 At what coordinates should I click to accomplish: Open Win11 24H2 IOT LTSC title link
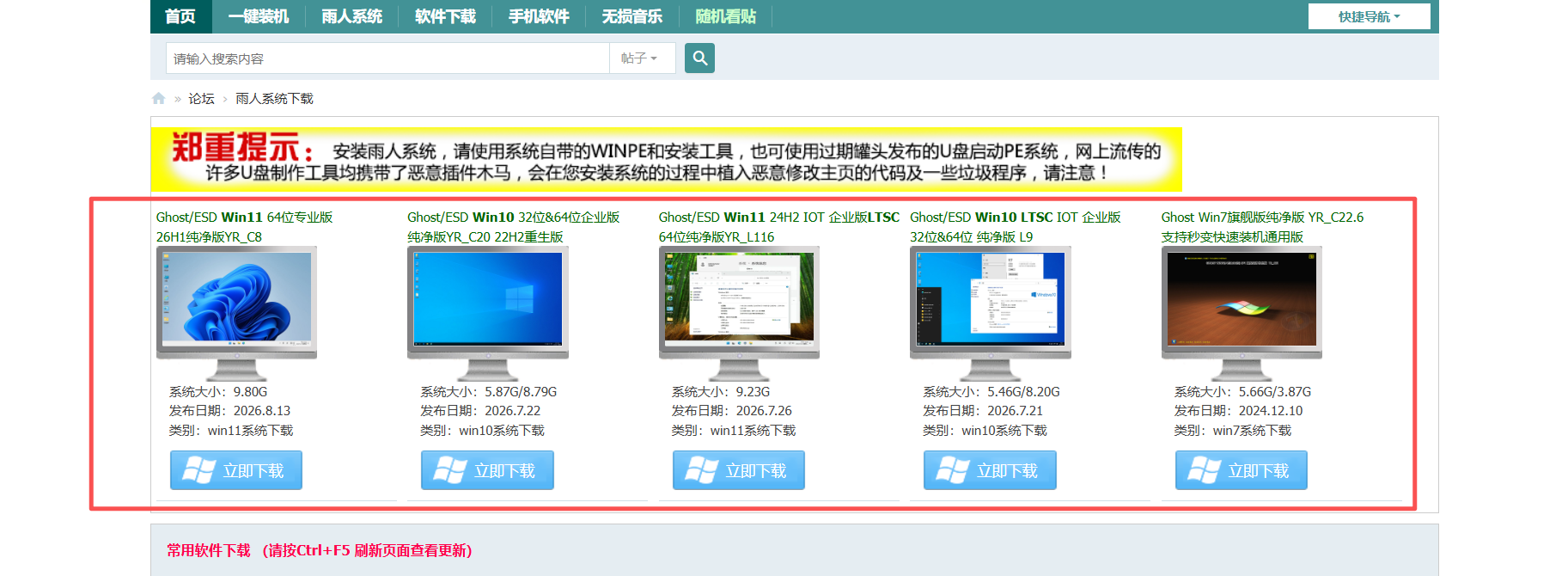point(778,227)
